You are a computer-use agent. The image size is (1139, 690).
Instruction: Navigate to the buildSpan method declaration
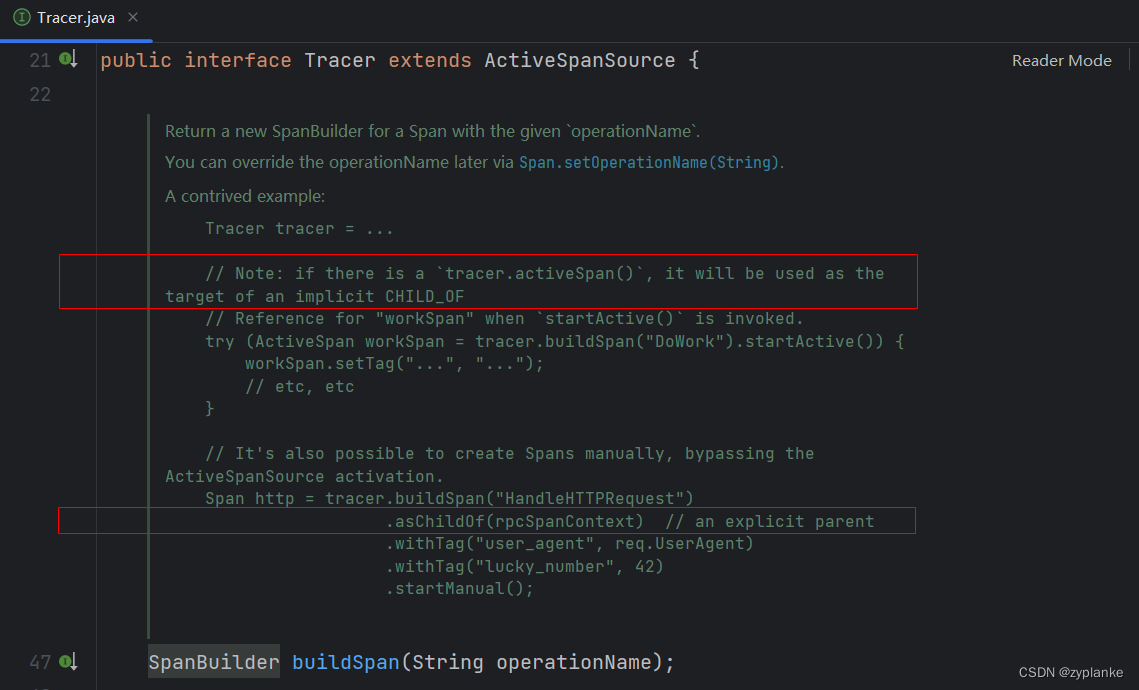coord(345,662)
